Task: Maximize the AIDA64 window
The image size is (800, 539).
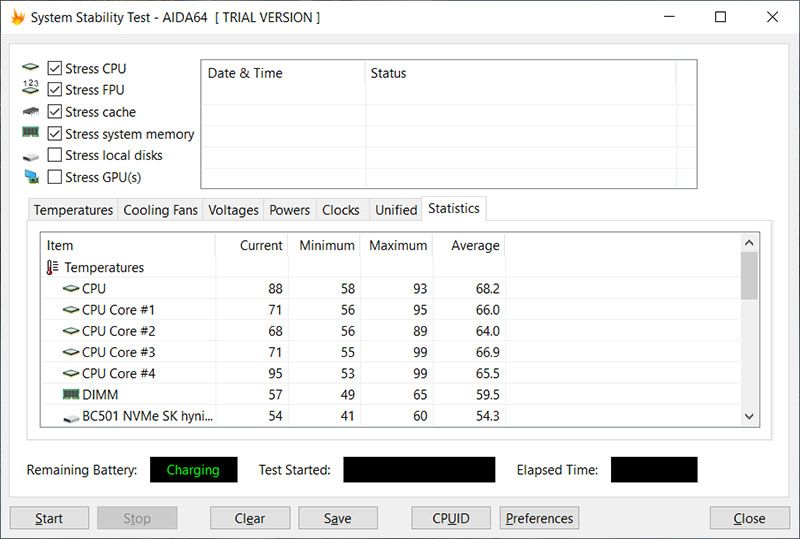Action: [x=720, y=17]
